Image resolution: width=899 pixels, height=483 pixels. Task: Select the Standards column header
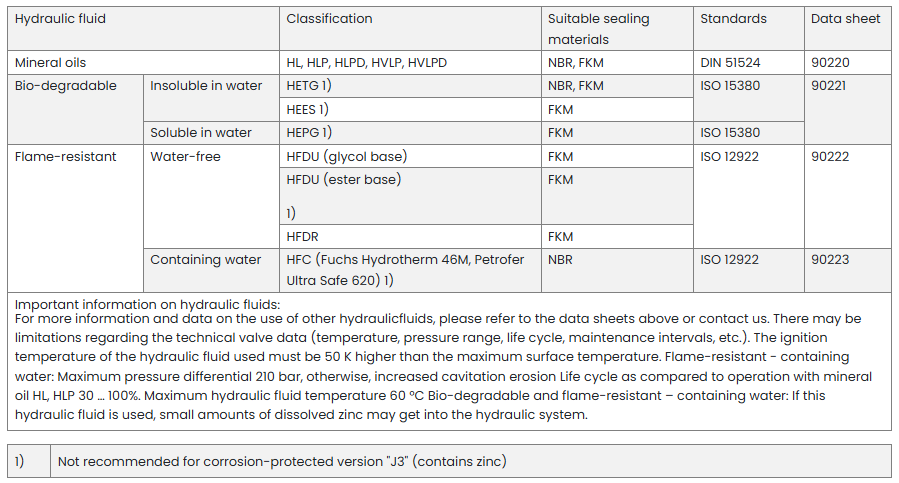pos(733,19)
